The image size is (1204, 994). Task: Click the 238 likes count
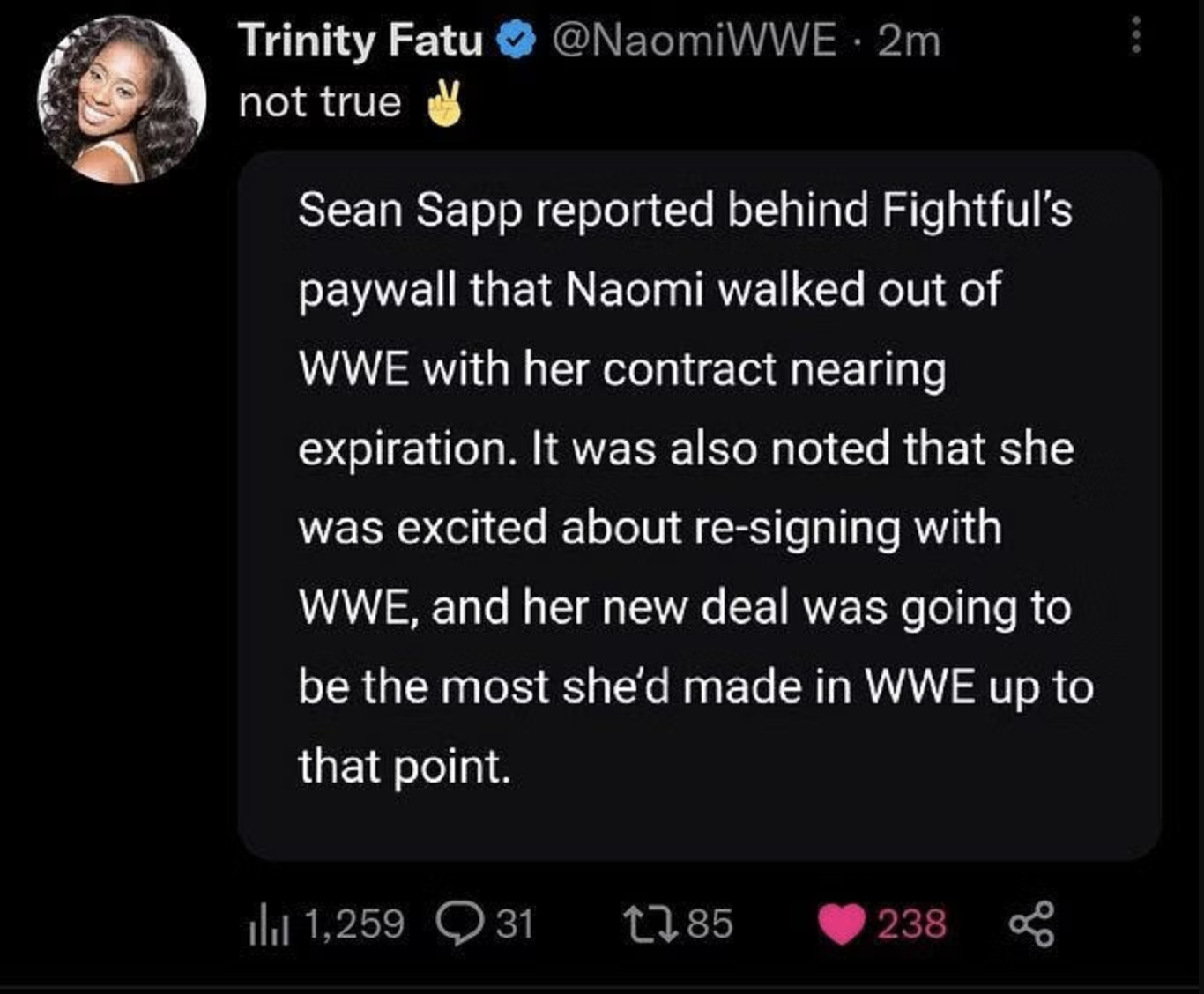[x=911, y=924]
